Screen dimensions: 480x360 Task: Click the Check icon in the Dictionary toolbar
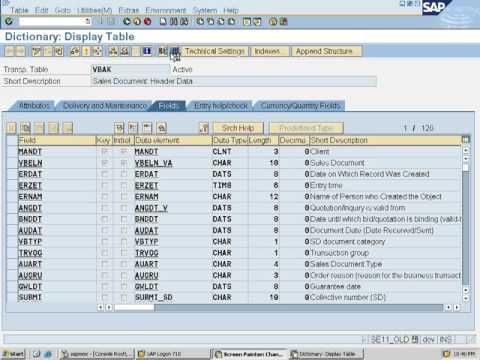coord(75,51)
